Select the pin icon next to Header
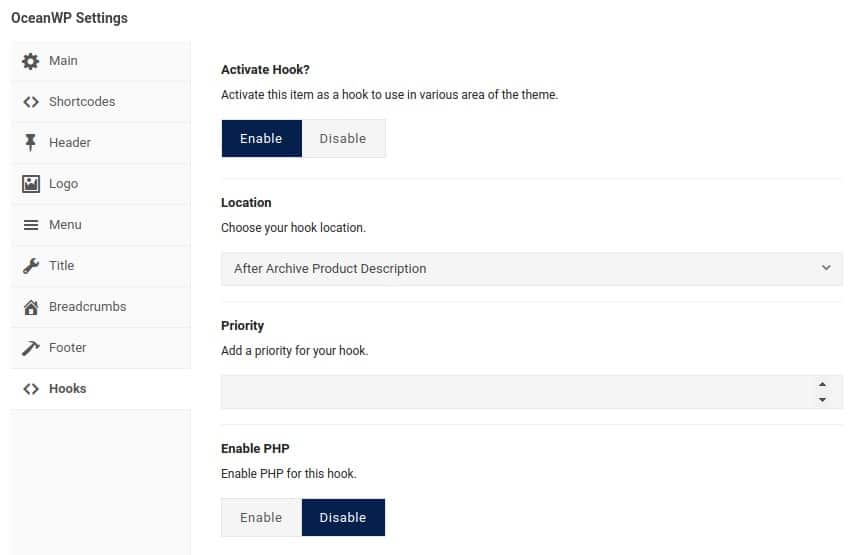 [x=31, y=142]
